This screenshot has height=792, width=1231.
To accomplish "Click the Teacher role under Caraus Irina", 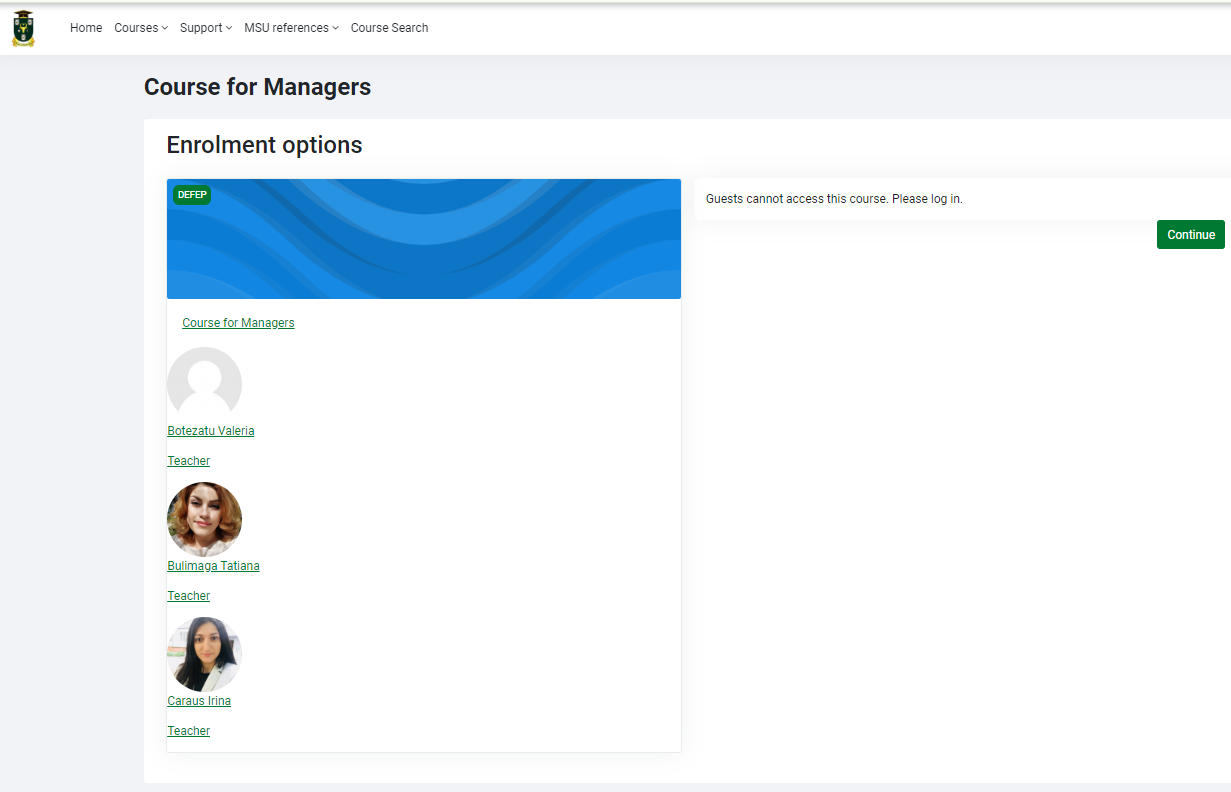I will coord(188,731).
